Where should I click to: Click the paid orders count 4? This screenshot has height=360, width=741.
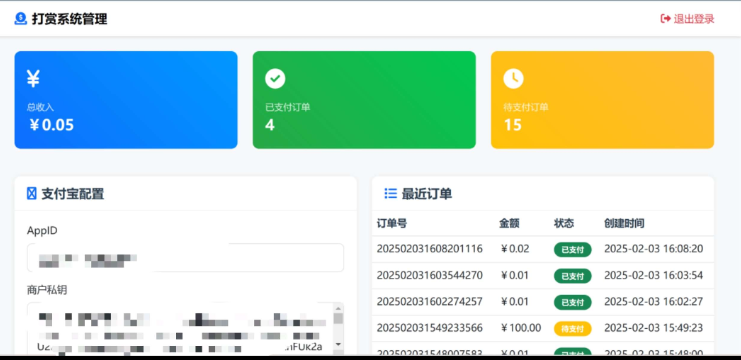[x=270, y=125]
